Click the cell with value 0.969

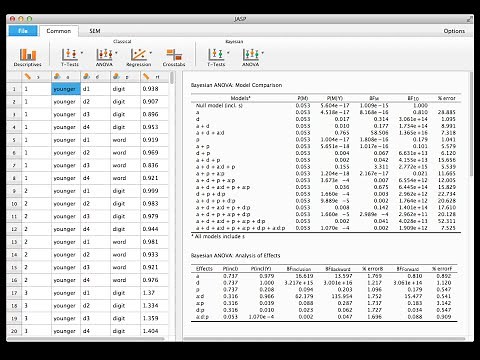pos(154,153)
